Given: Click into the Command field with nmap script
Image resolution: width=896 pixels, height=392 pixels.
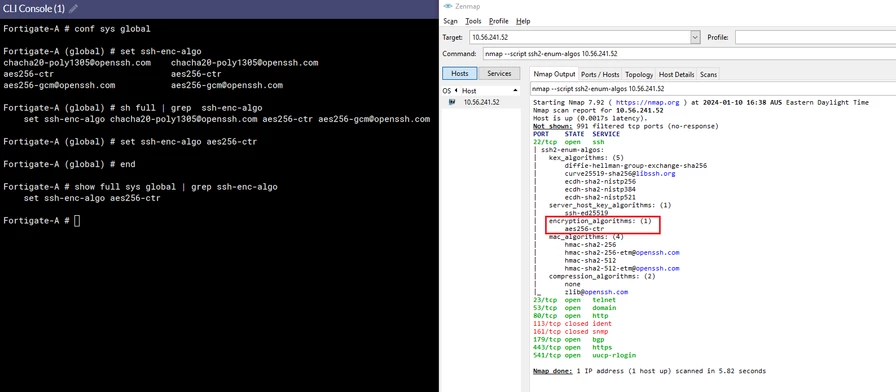Looking at the screenshot, I should (x=689, y=54).
